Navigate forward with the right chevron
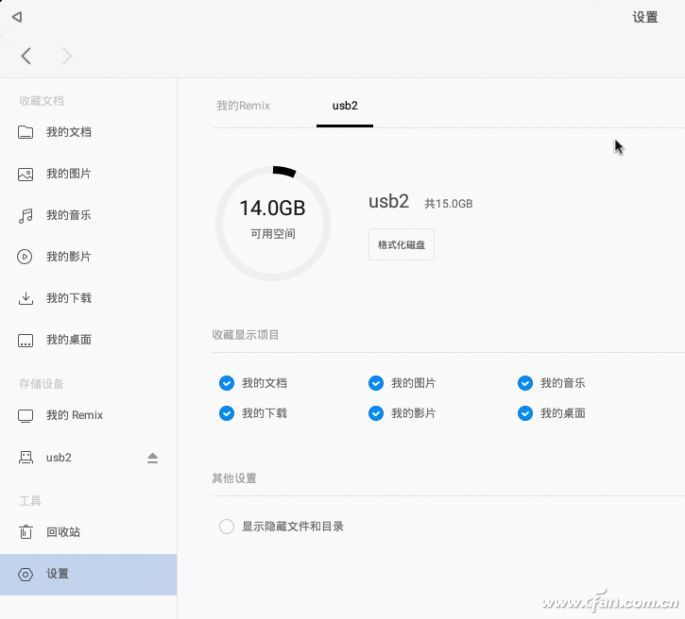Screen dimensions: 685x619 point(67,56)
